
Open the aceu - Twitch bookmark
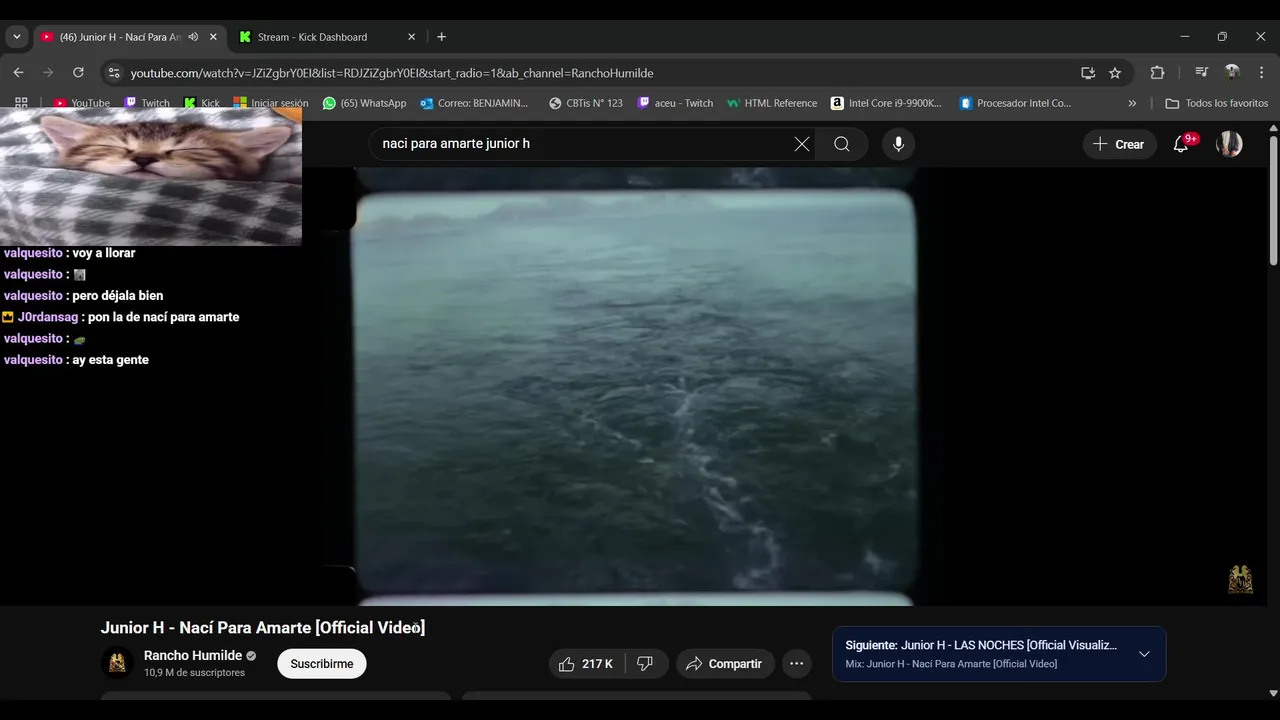coord(676,103)
